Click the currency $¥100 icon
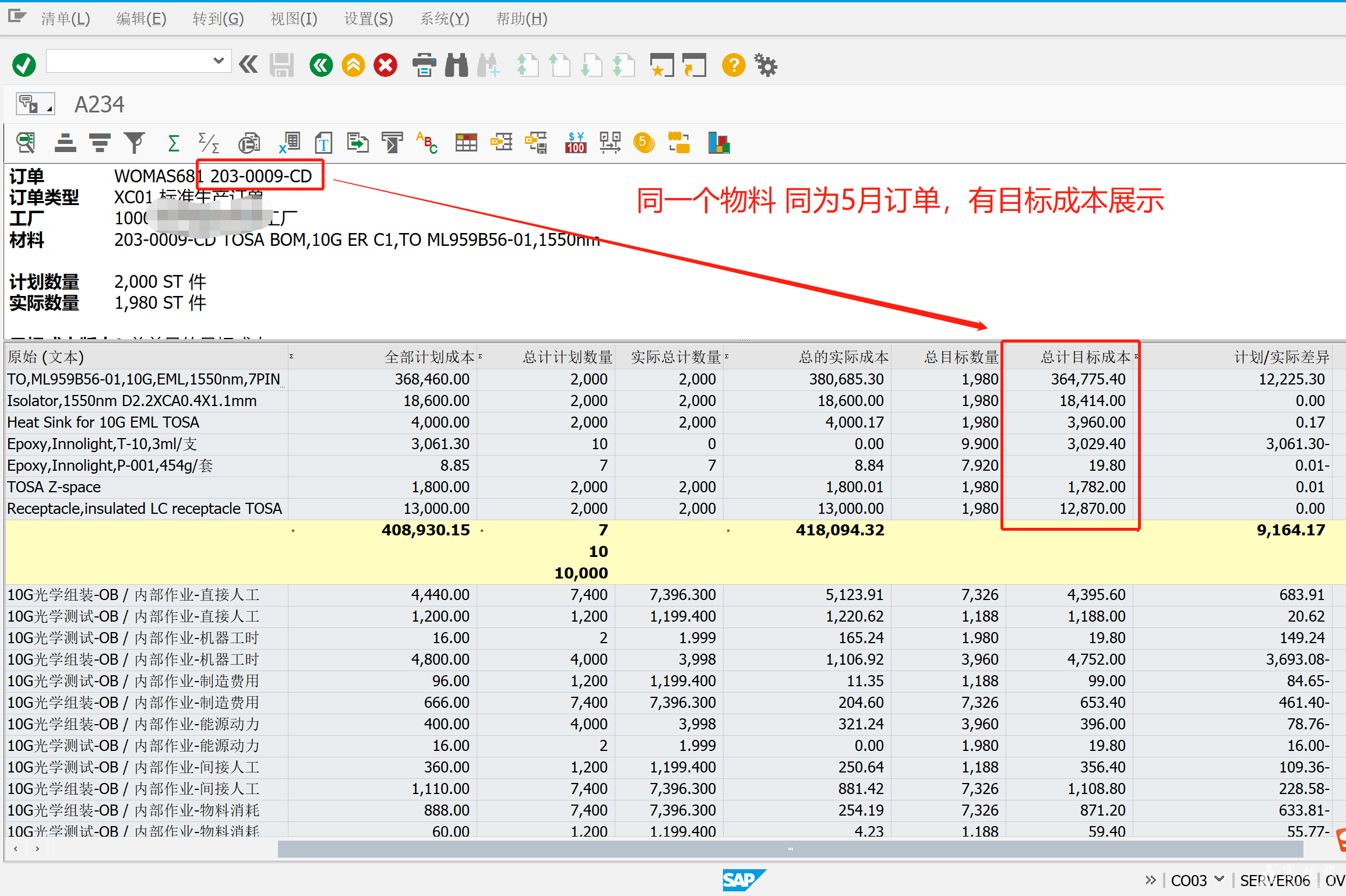The width and height of the screenshot is (1346, 896). pyautogui.click(x=575, y=143)
